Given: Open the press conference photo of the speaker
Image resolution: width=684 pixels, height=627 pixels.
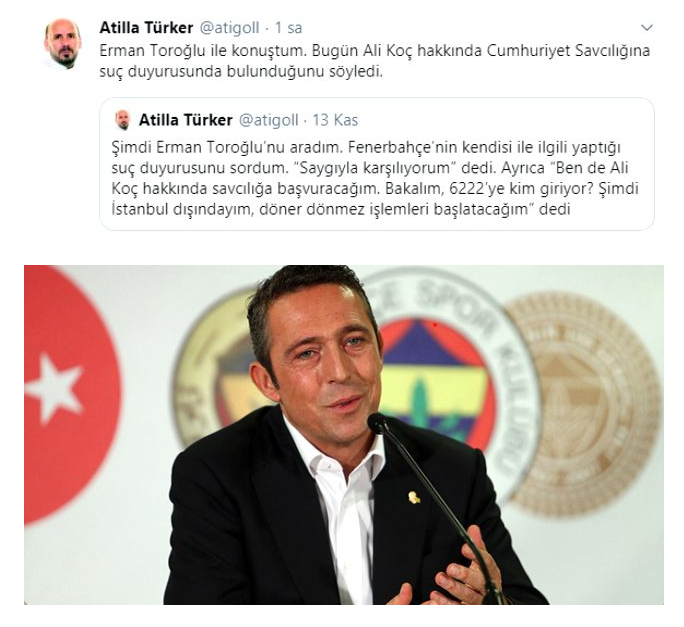Looking at the screenshot, I should tap(344, 435).
